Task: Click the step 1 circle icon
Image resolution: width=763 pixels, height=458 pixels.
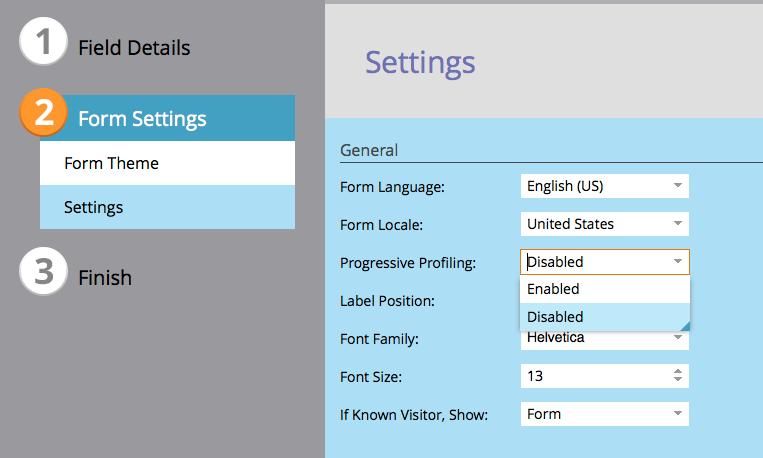Action: coord(43,44)
